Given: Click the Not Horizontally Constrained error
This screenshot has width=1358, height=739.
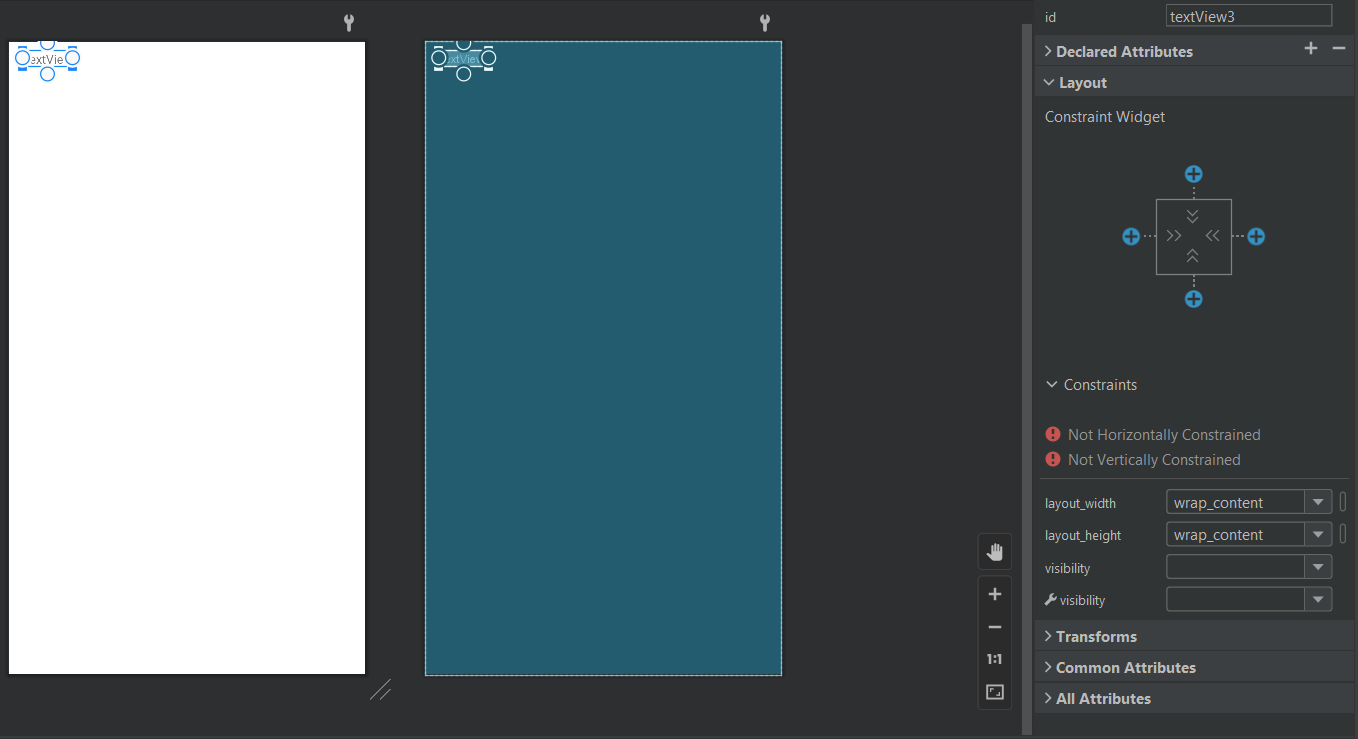Looking at the screenshot, I should 1164,434.
